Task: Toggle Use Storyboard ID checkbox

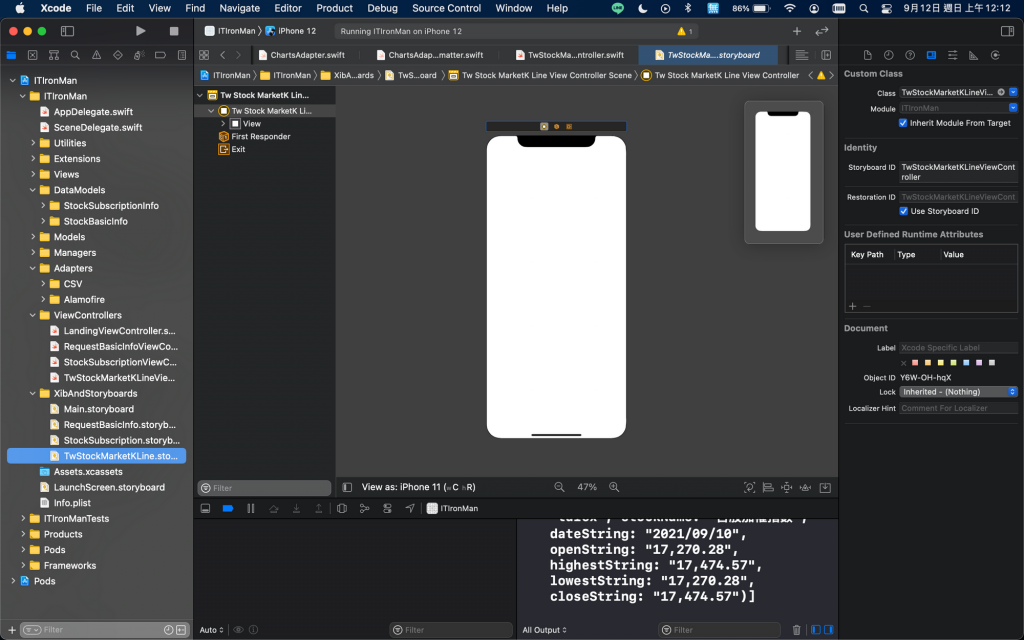Action: pyautogui.click(x=903, y=211)
